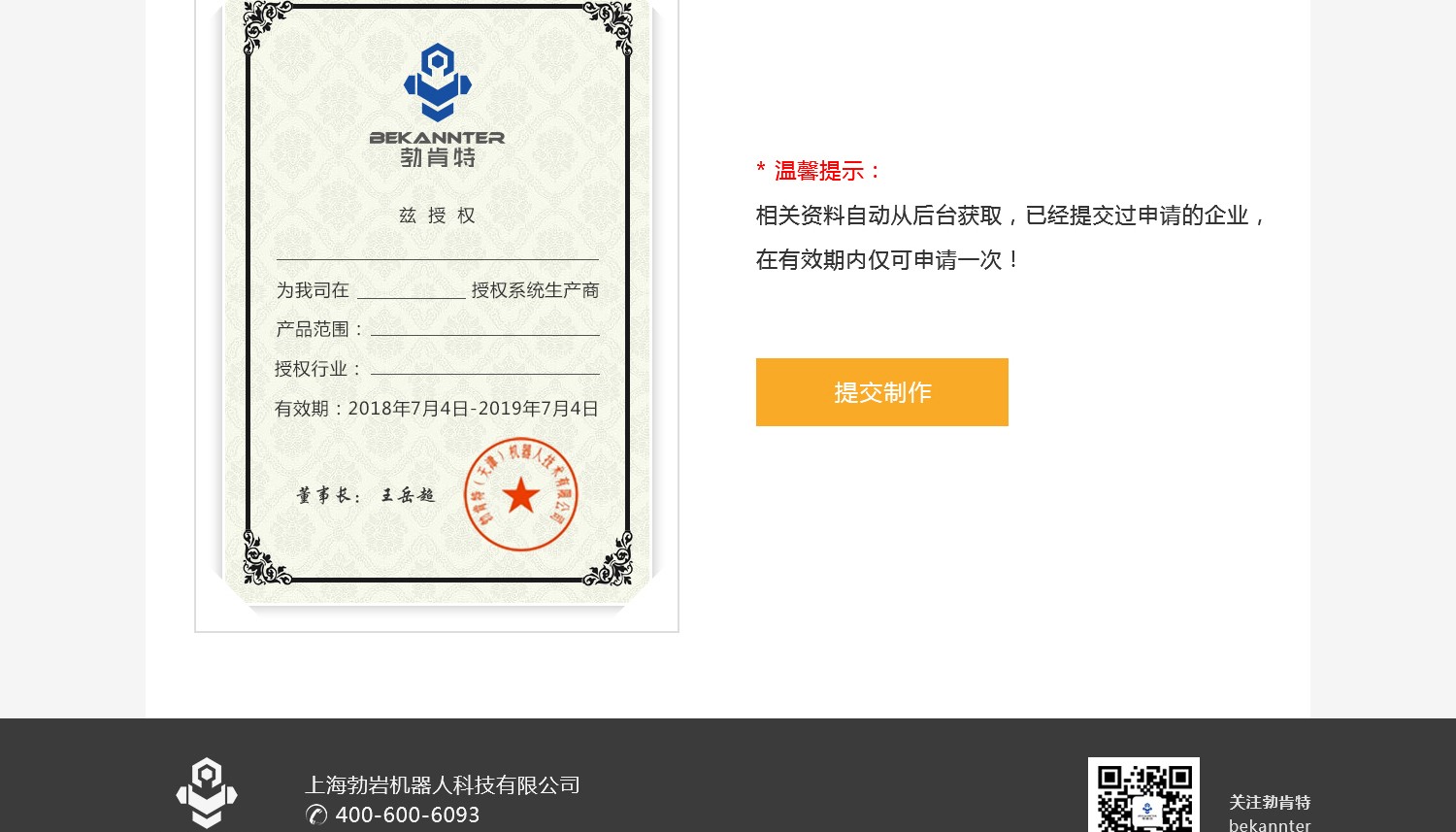Click the phone icon beside 400-600-6093

(x=316, y=815)
